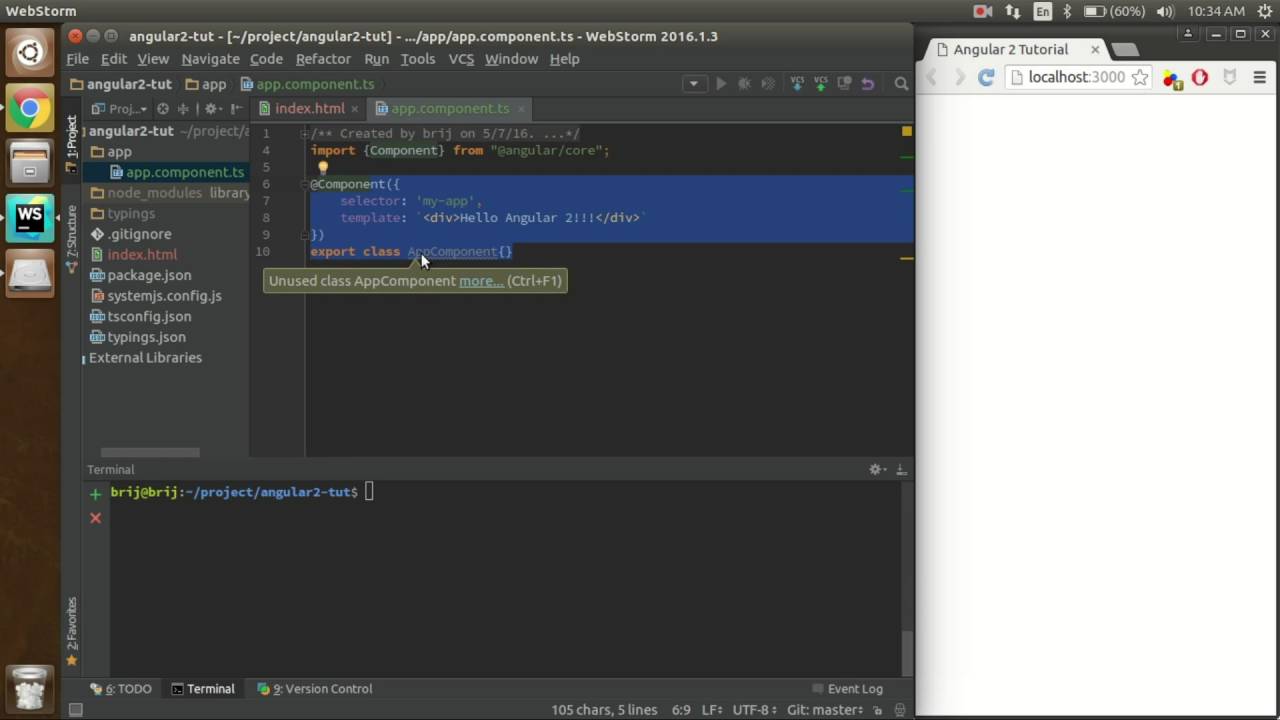The width and height of the screenshot is (1280, 720).
Task: Hide the Project tool window
Action: (x=236, y=108)
